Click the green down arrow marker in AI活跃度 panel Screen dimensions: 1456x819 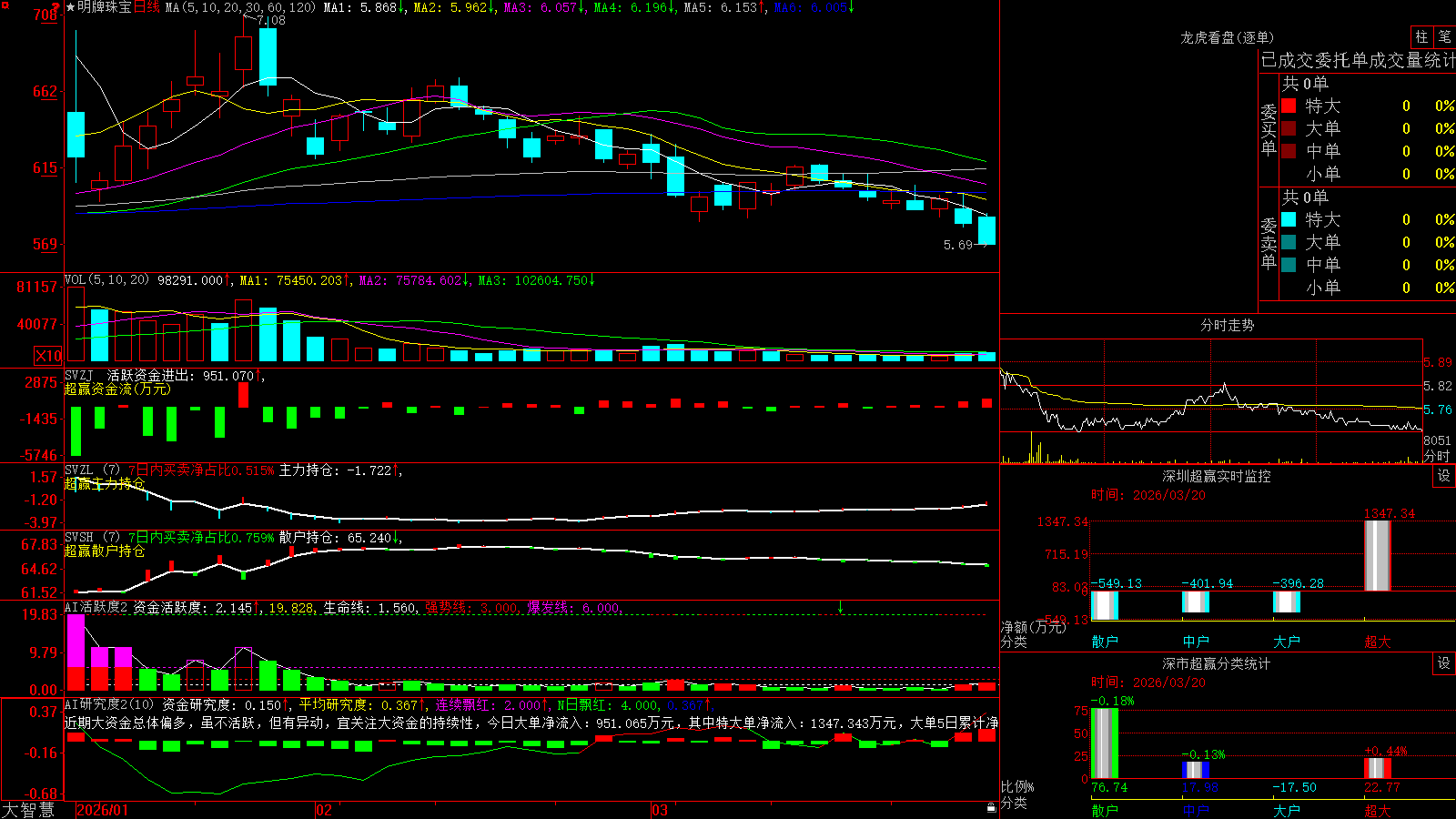click(841, 607)
